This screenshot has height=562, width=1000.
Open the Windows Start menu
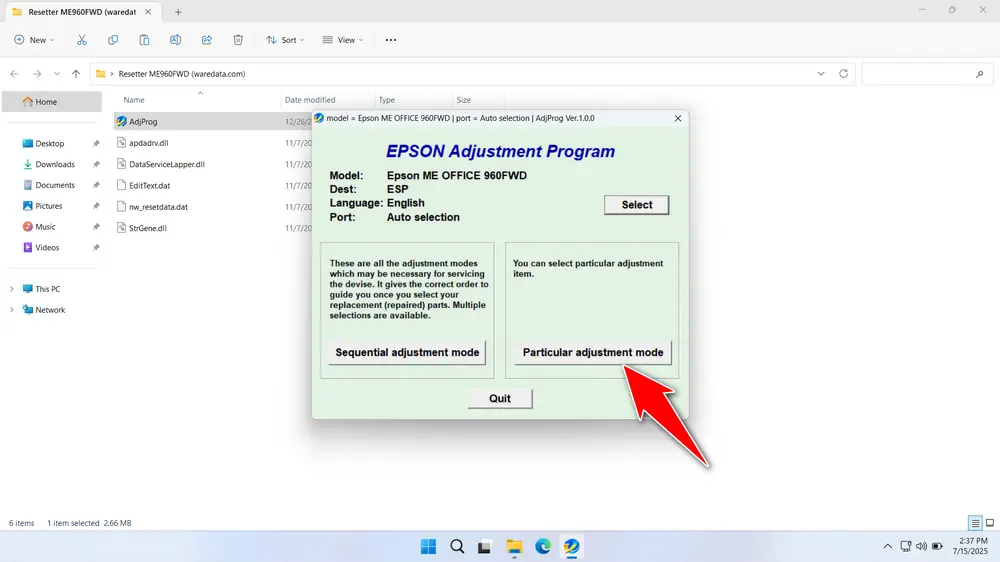point(429,547)
